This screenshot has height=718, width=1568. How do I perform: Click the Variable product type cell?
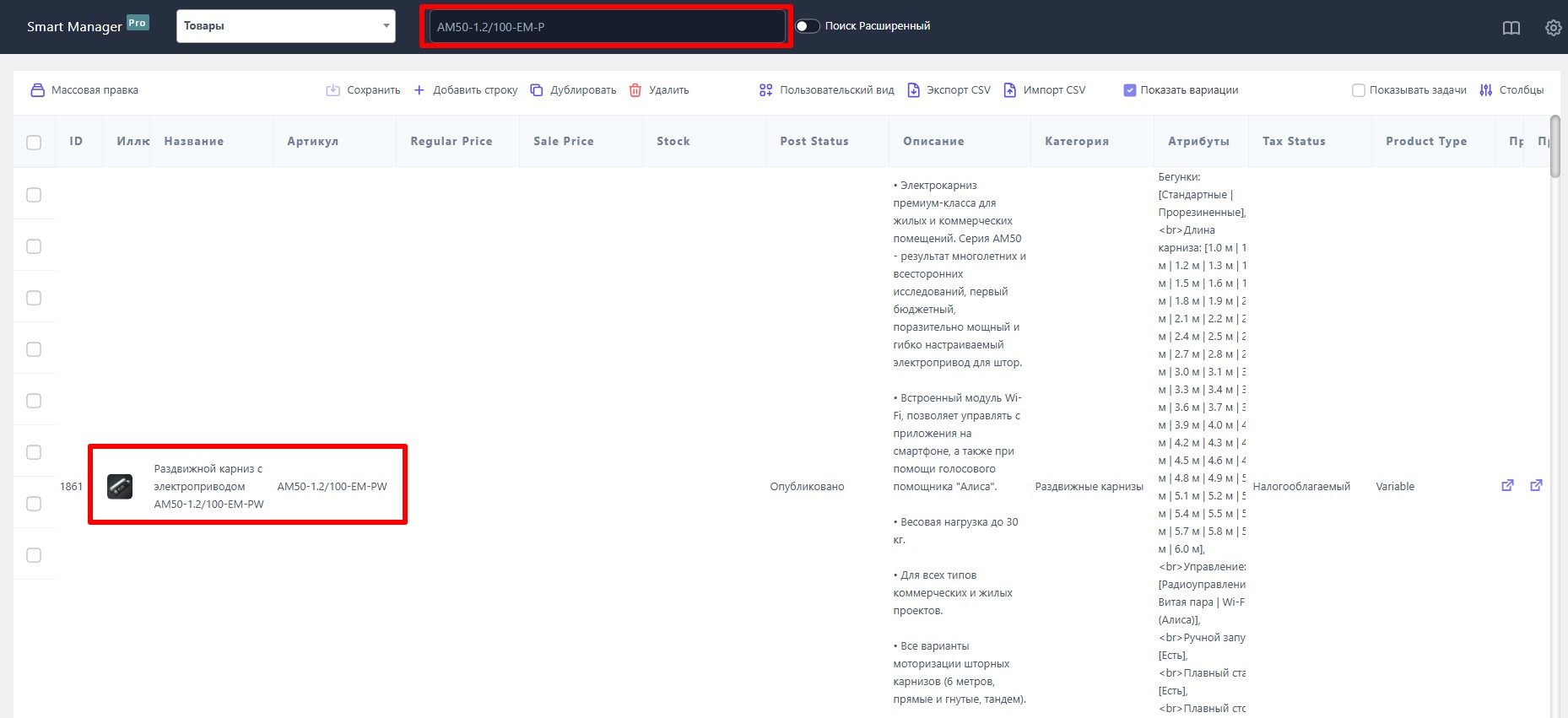coord(1395,487)
